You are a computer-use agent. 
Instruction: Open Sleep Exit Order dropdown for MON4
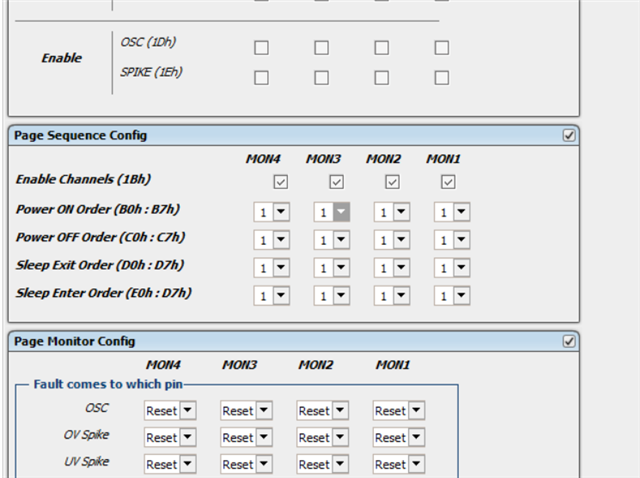272,267
